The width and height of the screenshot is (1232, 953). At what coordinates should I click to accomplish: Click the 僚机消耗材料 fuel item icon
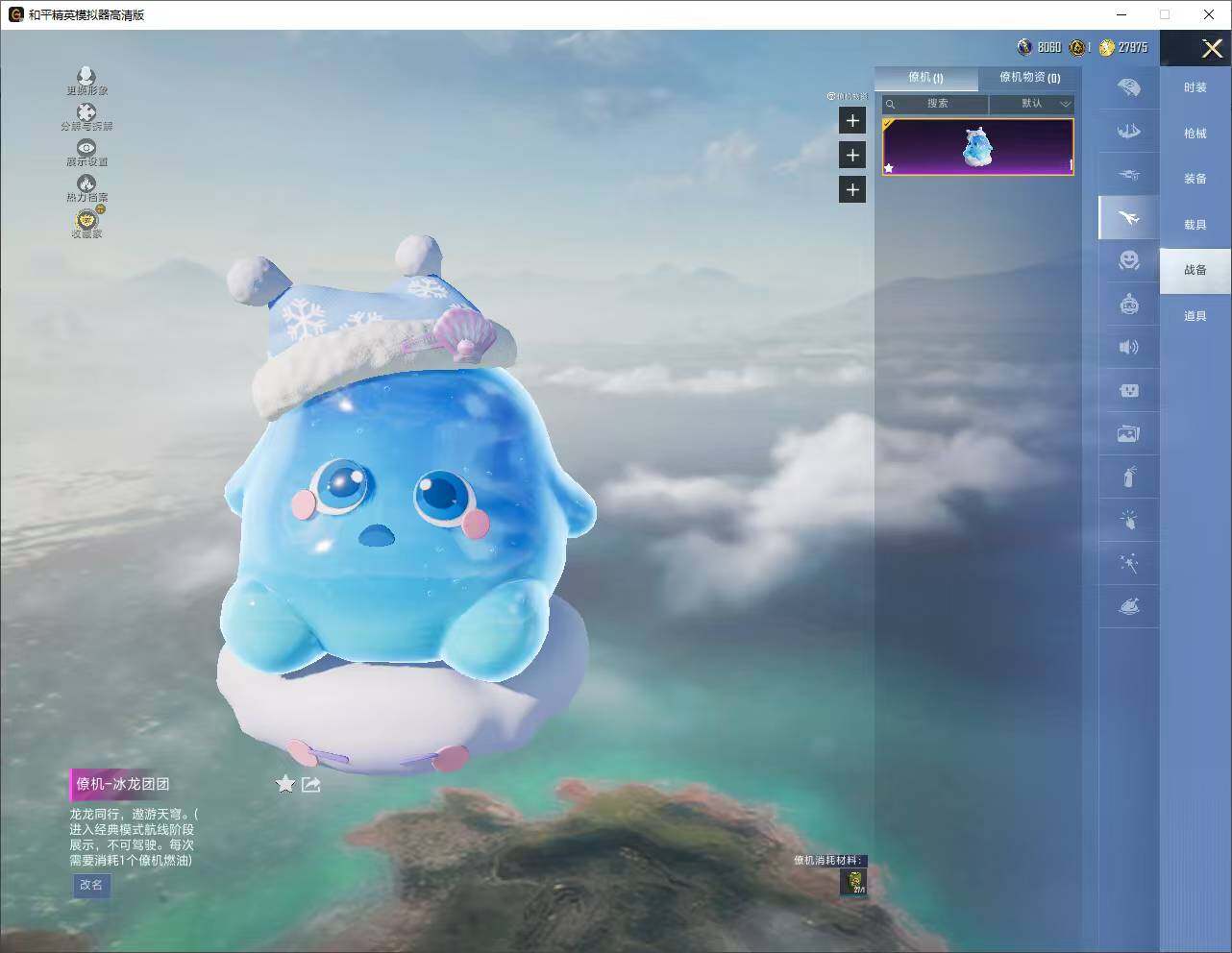[854, 882]
